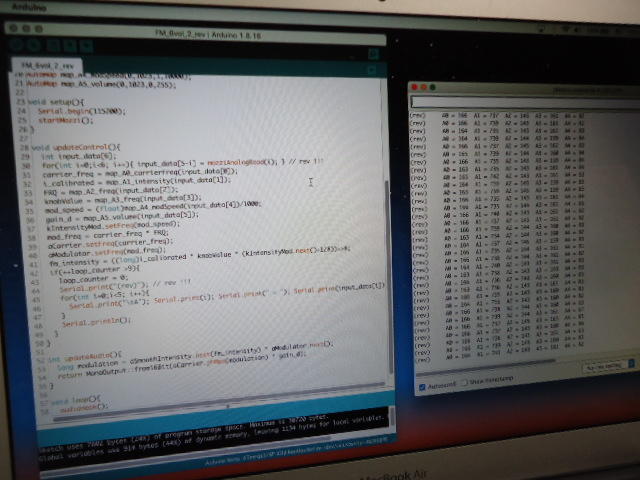
Task: Open the line ending dropdown in the serial monitor
Action: [608, 366]
